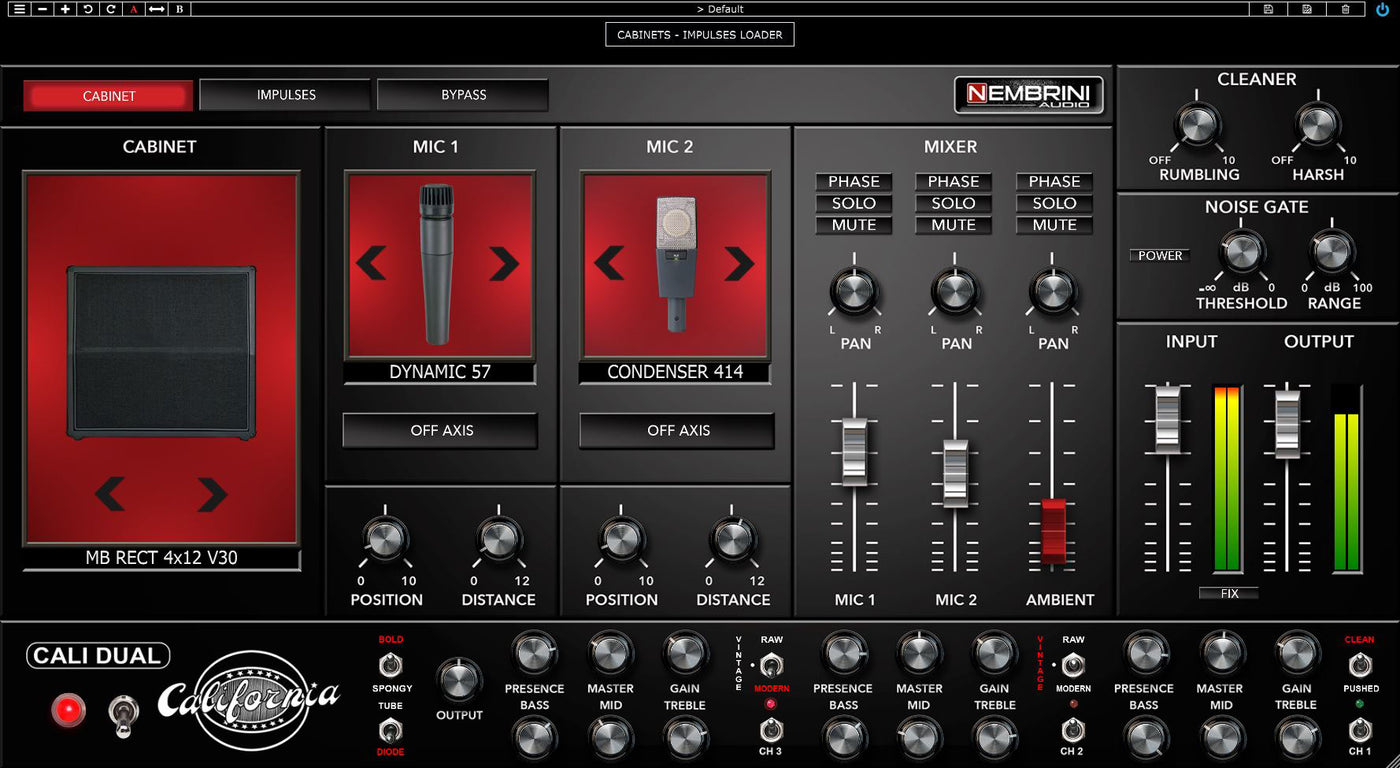The width and height of the screenshot is (1400, 768).
Task: Mute the MIC 1 mixer channel
Action: 854,226
